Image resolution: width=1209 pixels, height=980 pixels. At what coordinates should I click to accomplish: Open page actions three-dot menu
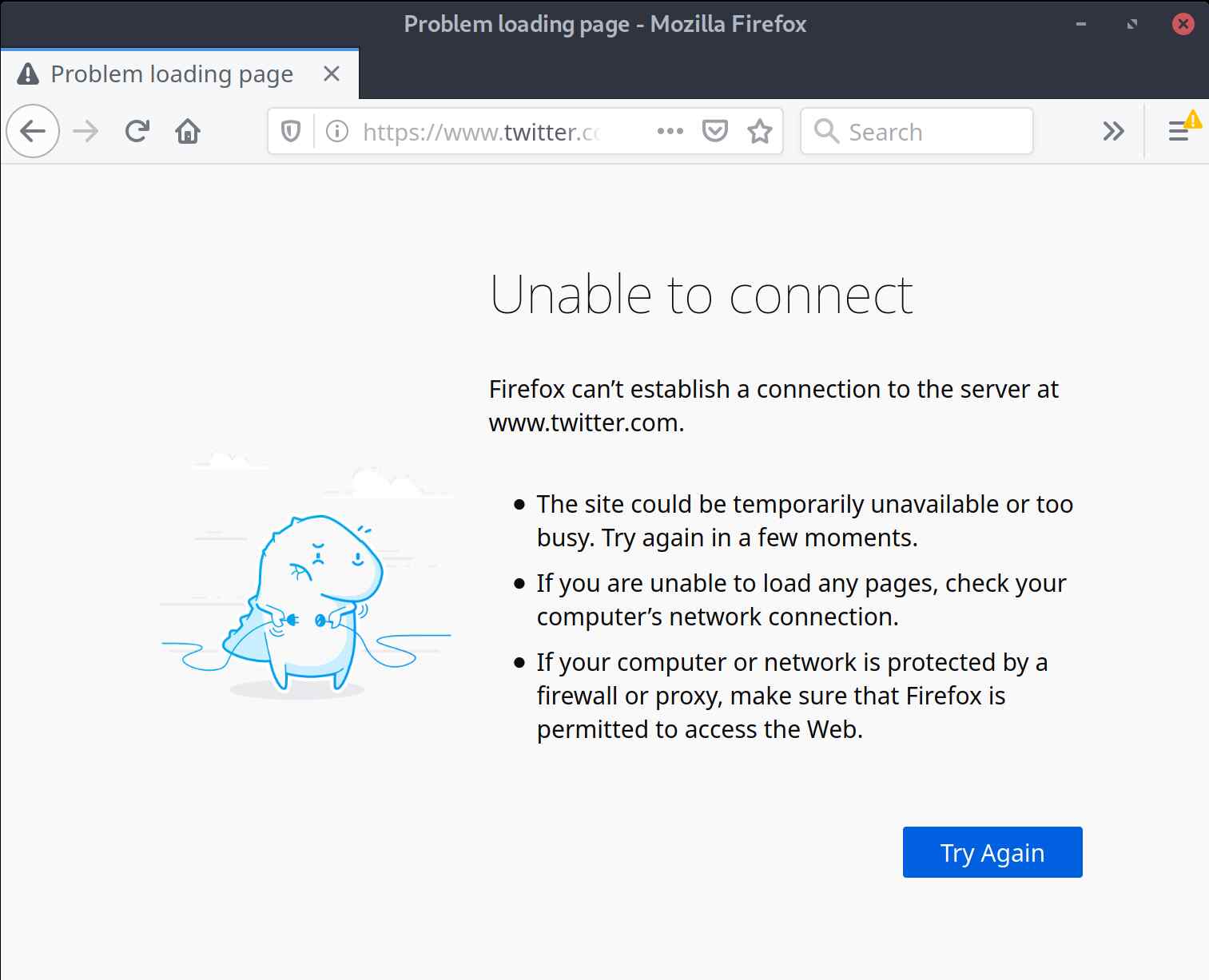click(x=670, y=131)
